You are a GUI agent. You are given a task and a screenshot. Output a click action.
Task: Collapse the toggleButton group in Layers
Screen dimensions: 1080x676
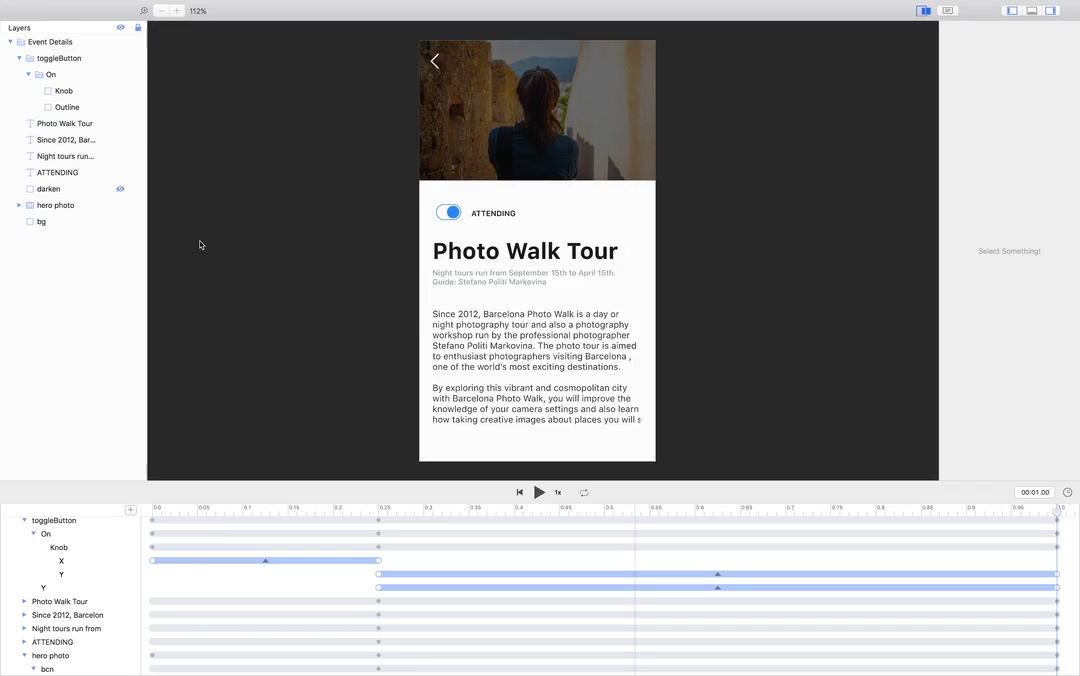(19, 59)
